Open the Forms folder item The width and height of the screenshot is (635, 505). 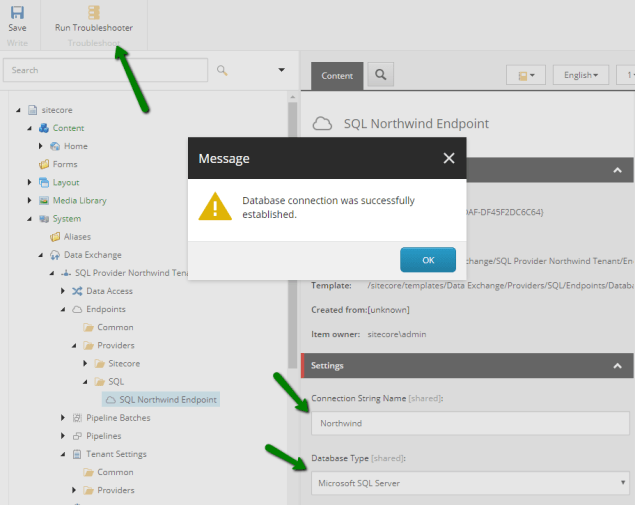click(65, 164)
